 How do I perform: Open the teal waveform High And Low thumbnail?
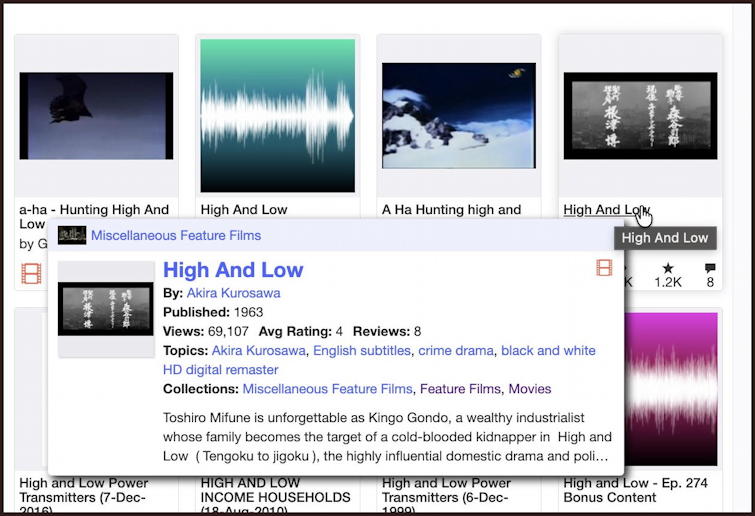coord(278,116)
